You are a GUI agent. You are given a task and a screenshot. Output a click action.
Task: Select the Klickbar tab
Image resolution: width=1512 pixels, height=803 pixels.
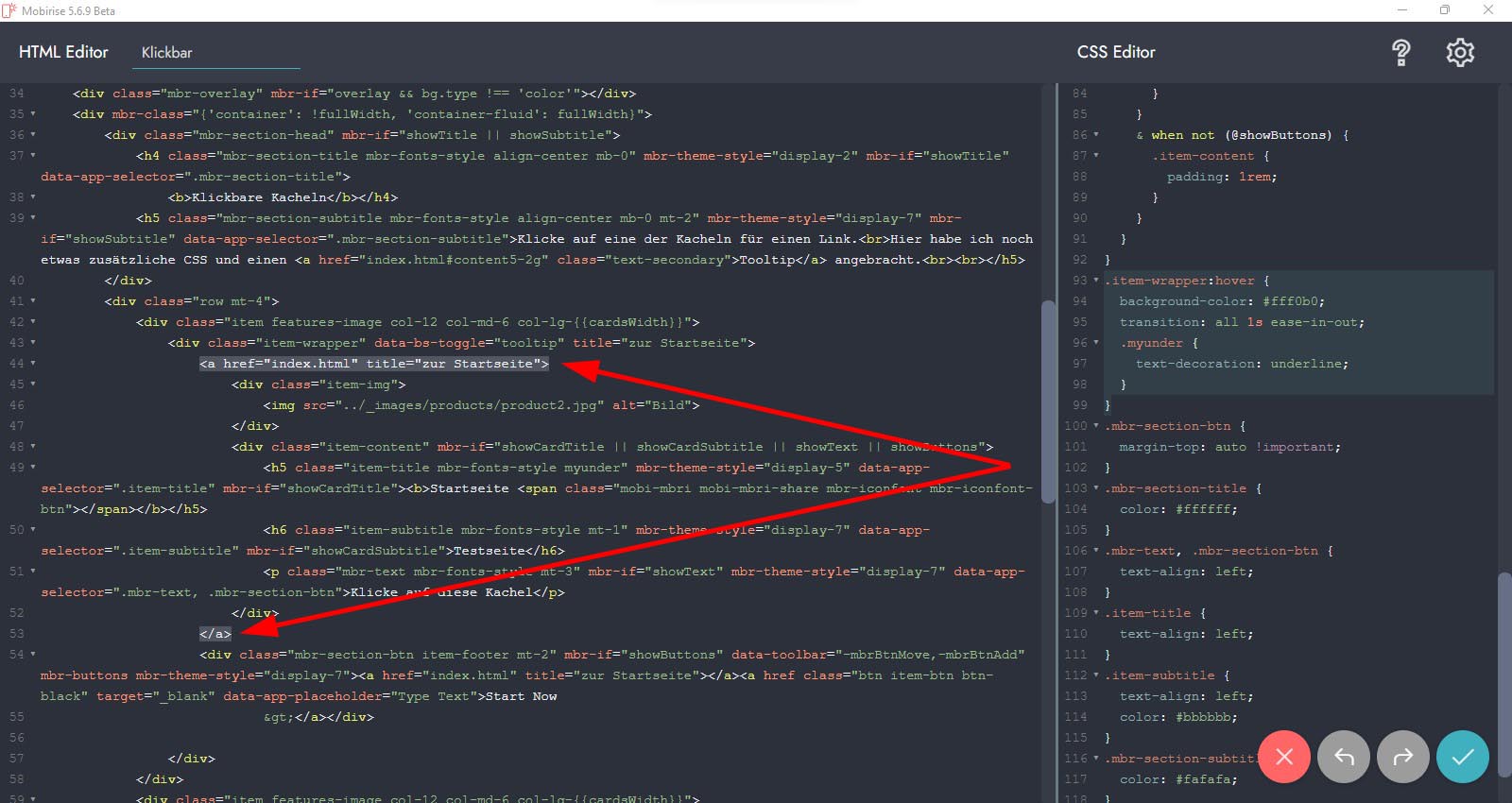[167, 53]
